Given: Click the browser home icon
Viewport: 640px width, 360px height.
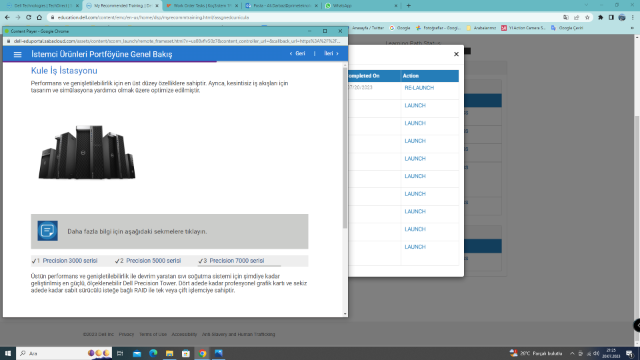Looking at the screenshot, I should tap(39, 18).
